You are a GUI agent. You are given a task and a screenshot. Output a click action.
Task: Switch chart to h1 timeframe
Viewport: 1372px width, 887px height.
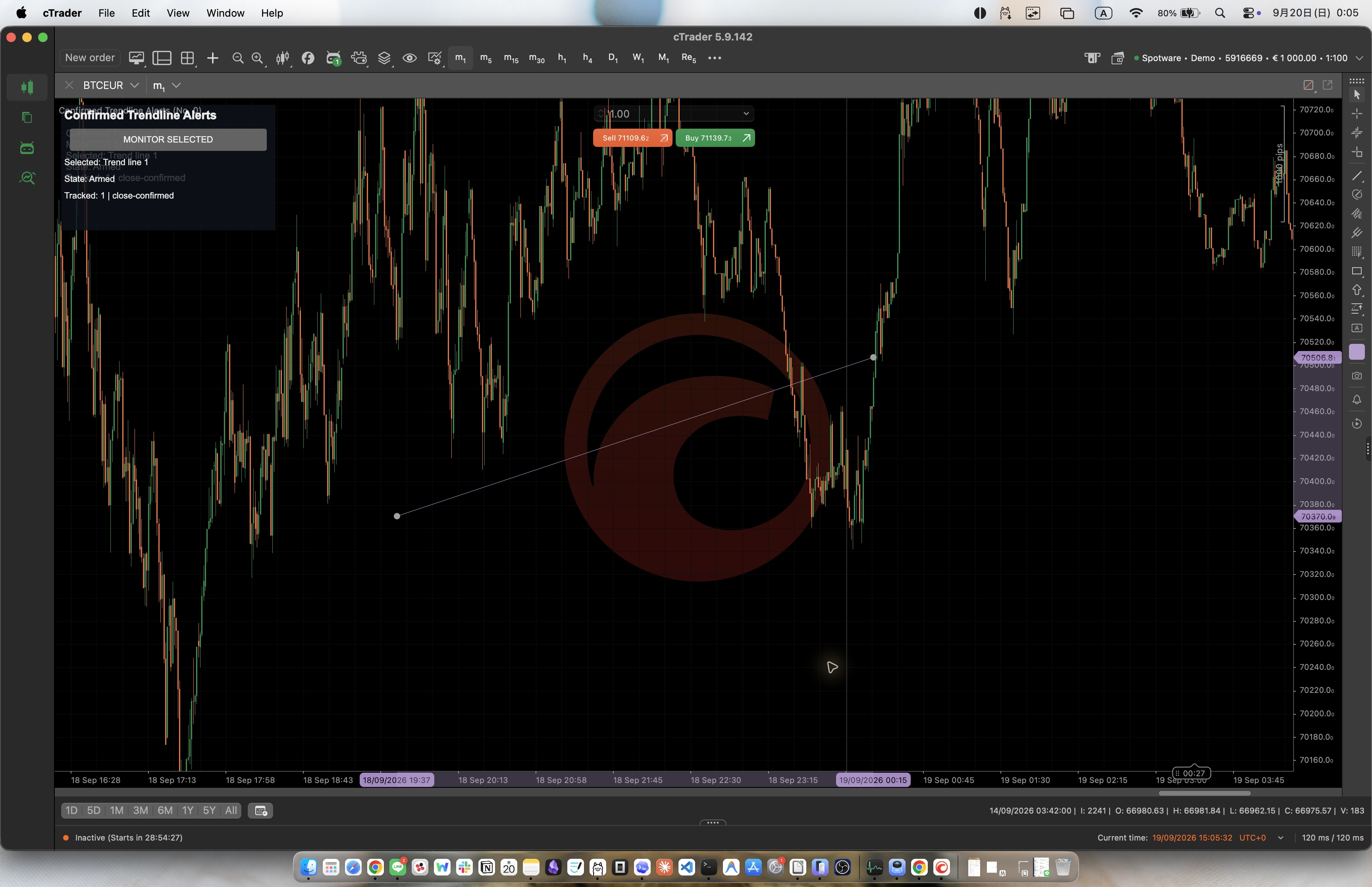coord(562,58)
